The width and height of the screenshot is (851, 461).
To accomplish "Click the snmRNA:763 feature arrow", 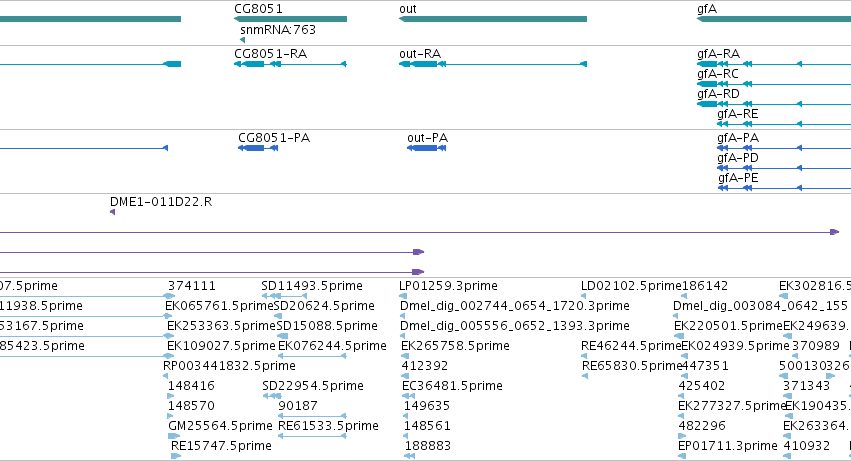I will pyautogui.click(x=242, y=40).
